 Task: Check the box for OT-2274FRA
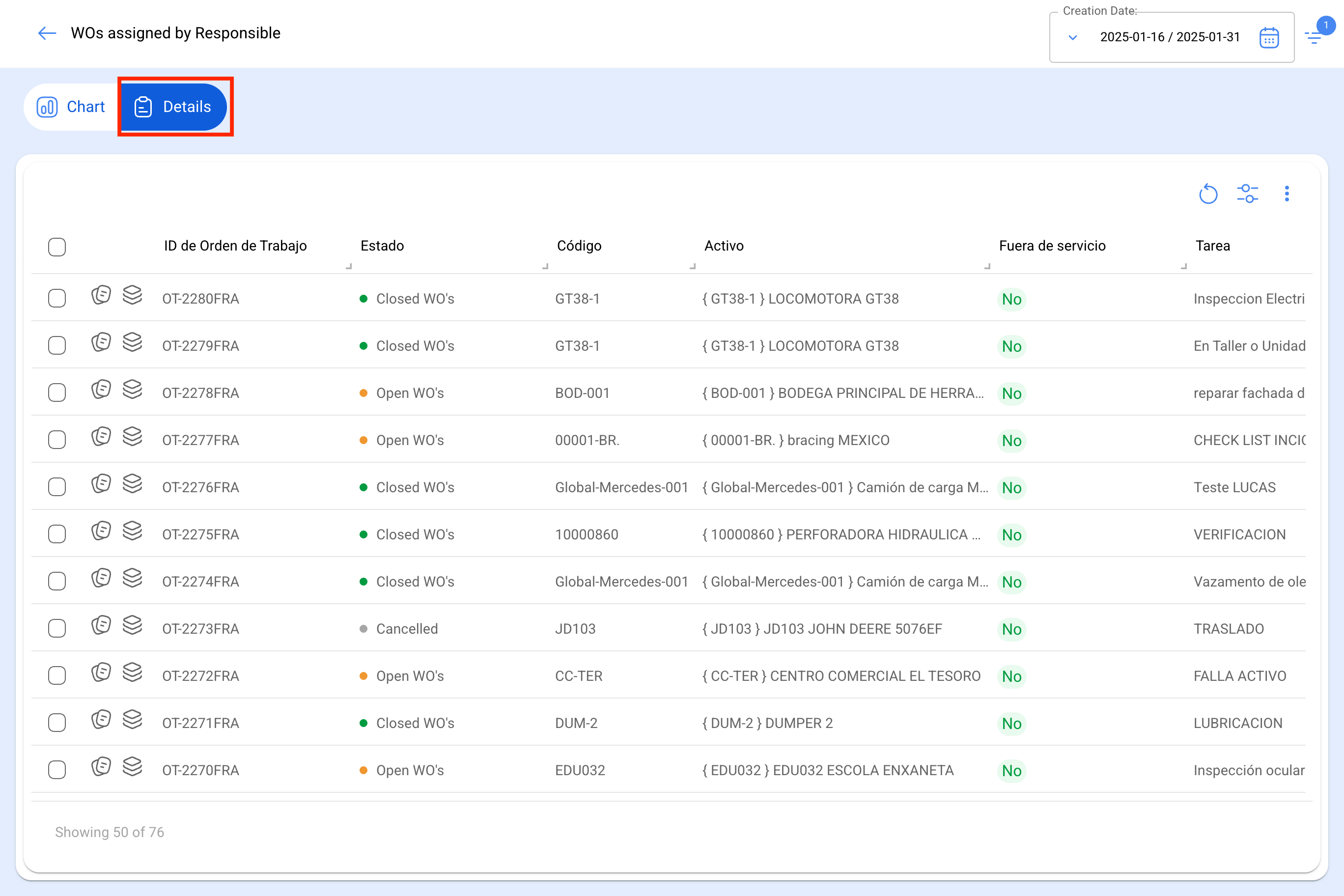(57, 581)
